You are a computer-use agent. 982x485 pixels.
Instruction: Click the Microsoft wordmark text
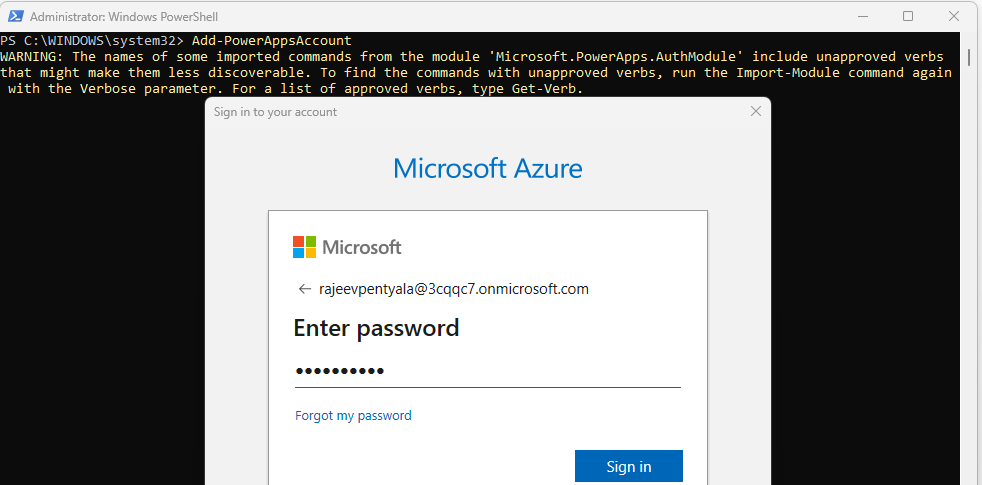pos(362,247)
